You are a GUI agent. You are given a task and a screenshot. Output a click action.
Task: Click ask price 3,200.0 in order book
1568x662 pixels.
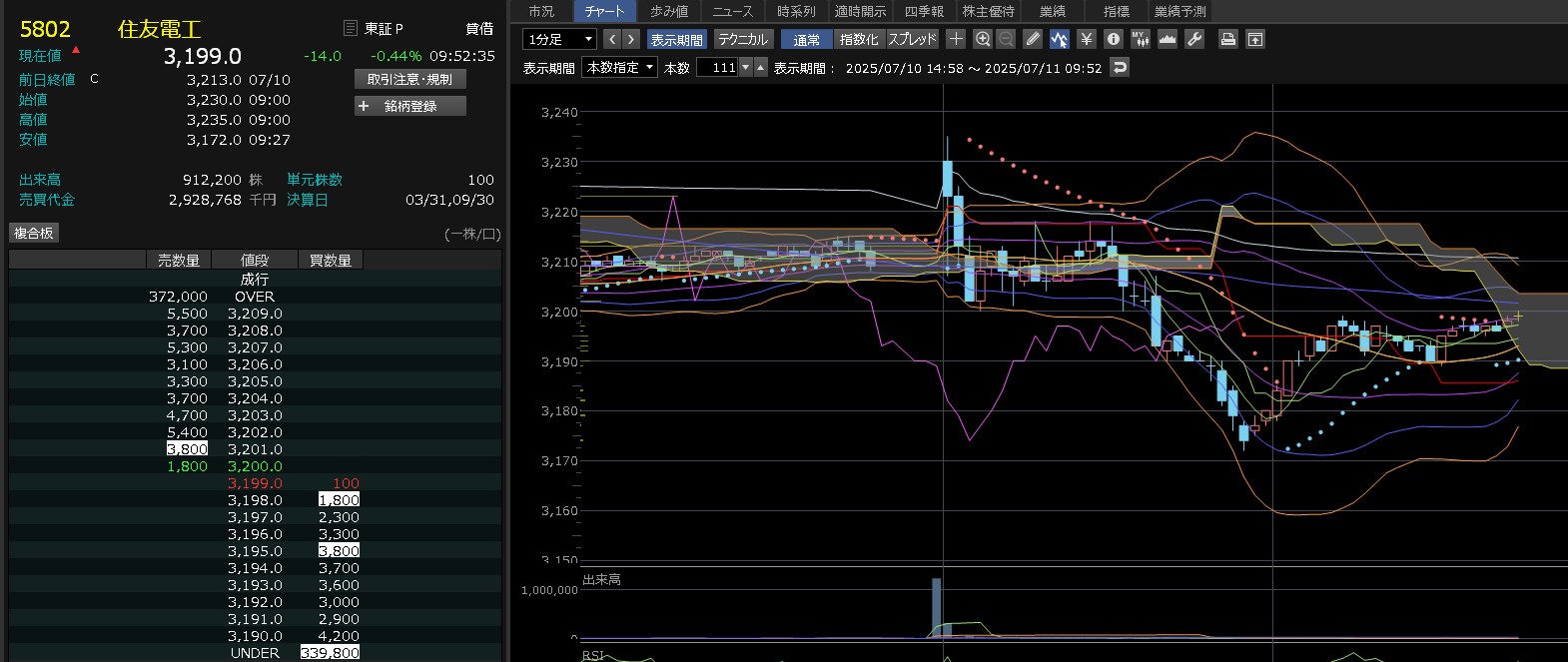[x=255, y=466]
